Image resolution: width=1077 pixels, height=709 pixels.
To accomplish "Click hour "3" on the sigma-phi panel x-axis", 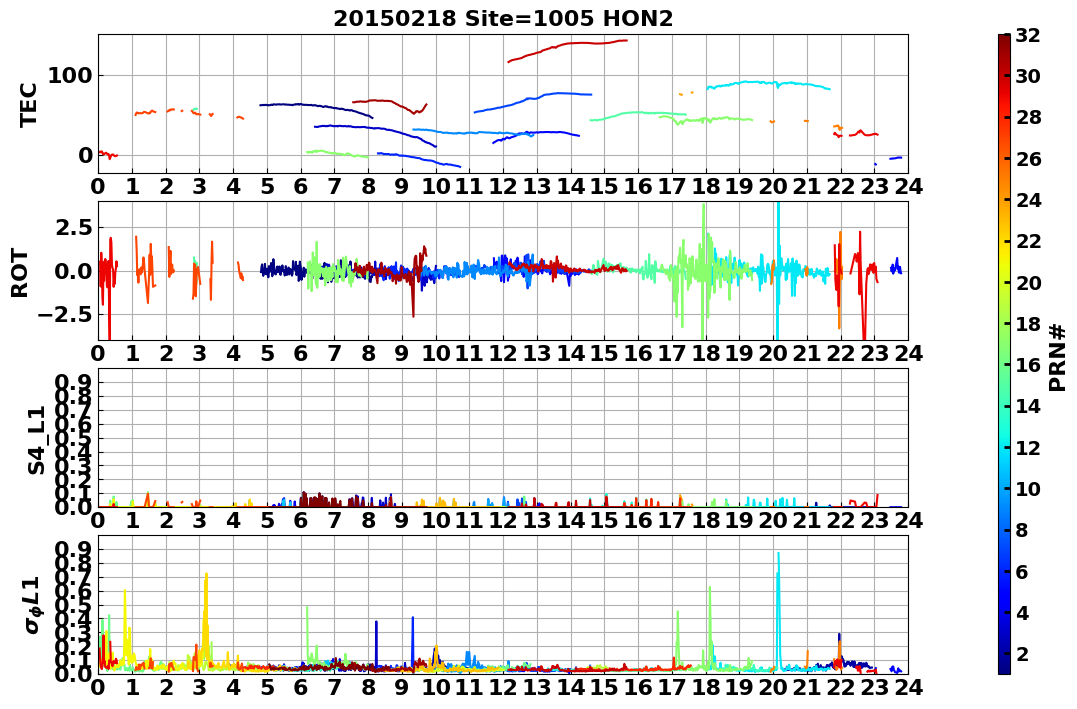I will click(199, 687).
